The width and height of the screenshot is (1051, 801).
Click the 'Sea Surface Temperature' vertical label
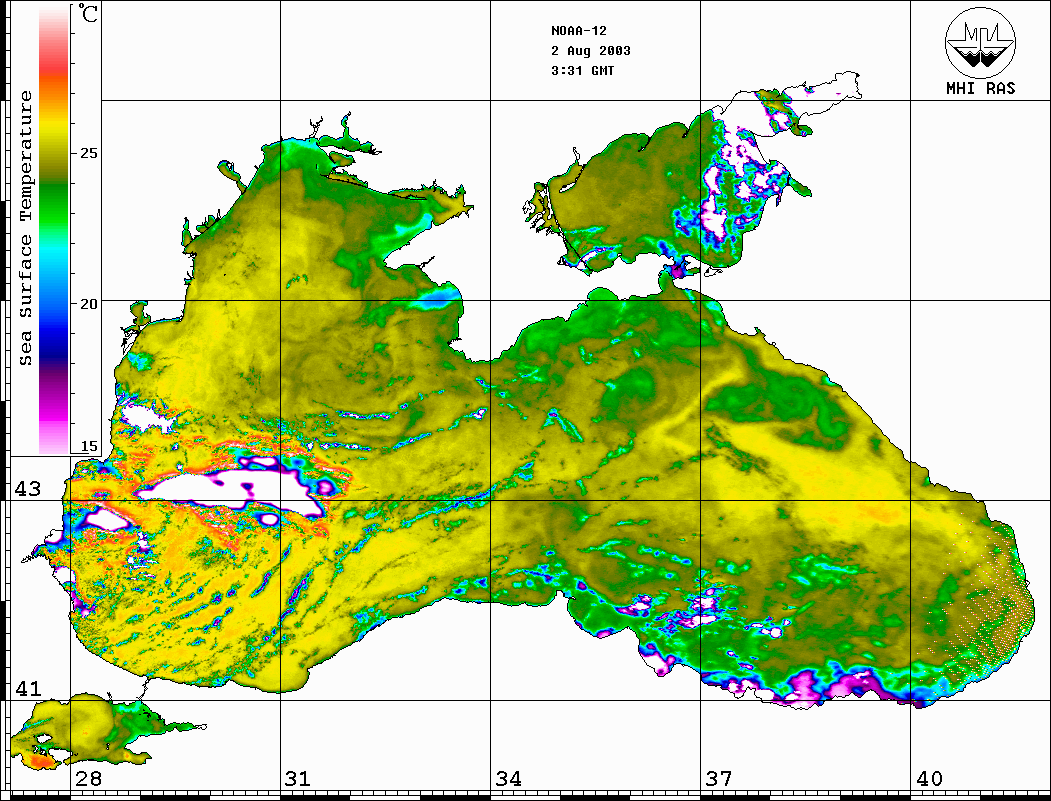click(x=25, y=228)
